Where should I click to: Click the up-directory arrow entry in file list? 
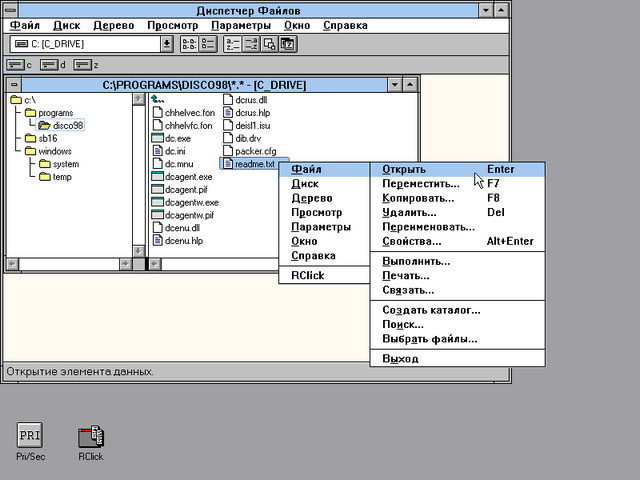[x=157, y=99]
